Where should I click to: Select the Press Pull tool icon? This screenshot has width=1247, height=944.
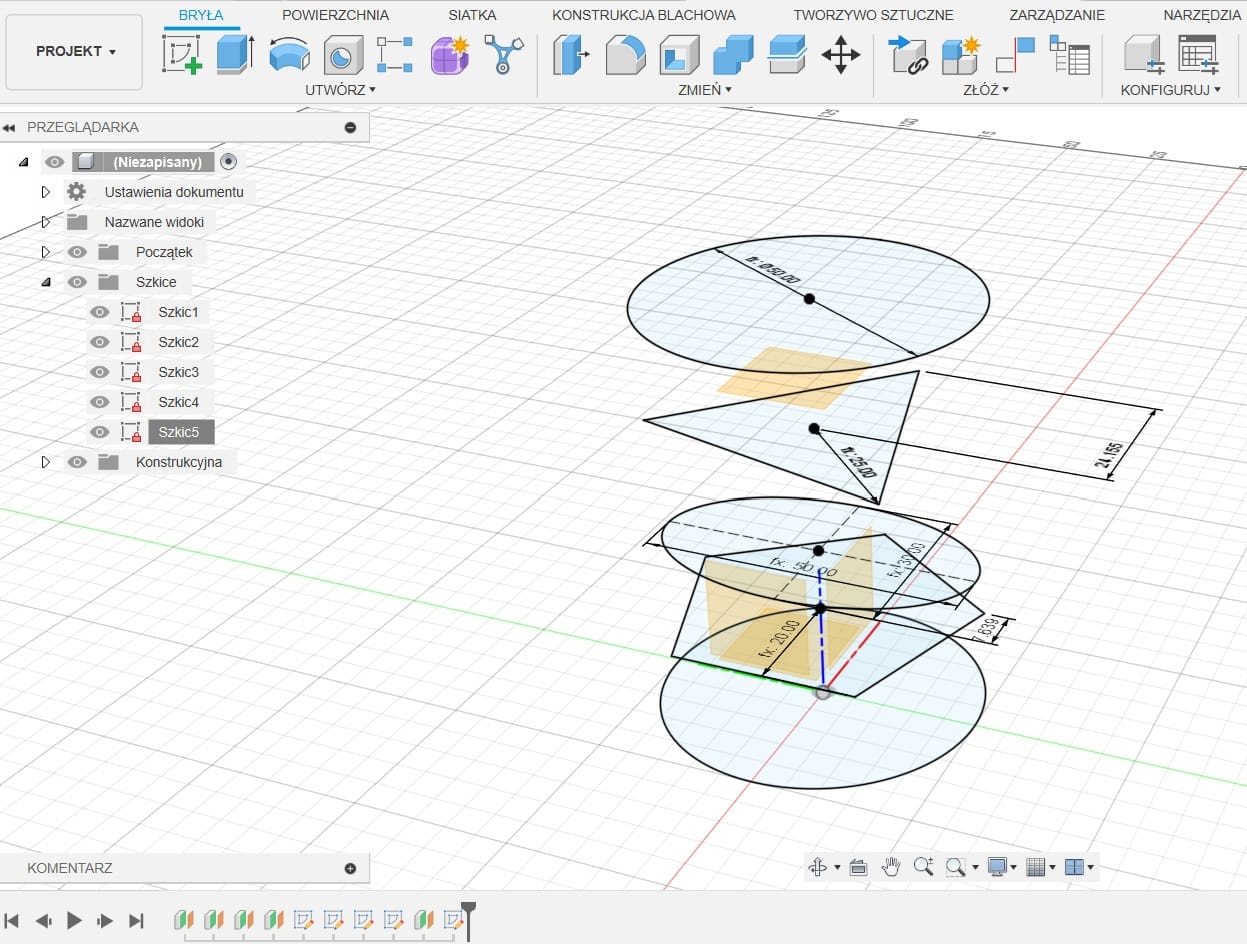point(572,54)
